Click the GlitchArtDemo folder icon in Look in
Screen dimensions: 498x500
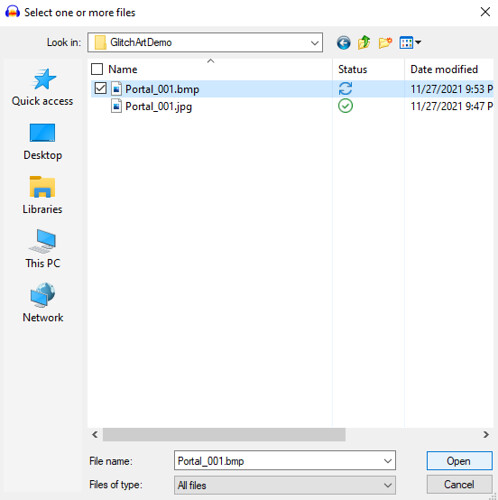[100, 43]
